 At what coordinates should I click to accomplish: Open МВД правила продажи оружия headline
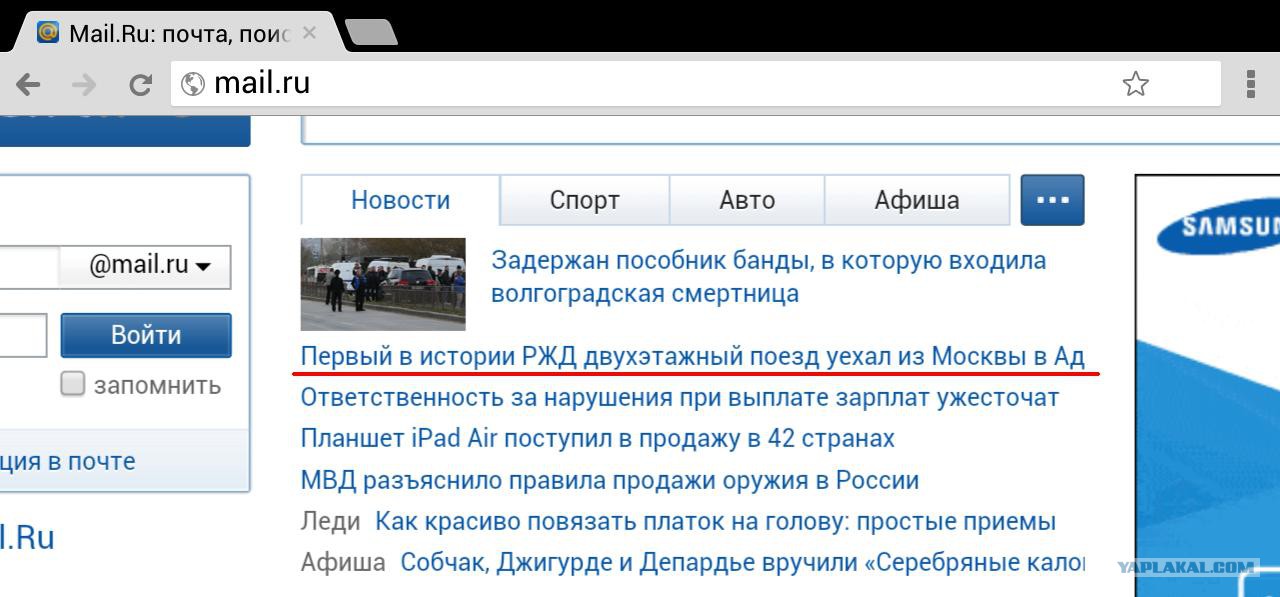tap(610, 480)
